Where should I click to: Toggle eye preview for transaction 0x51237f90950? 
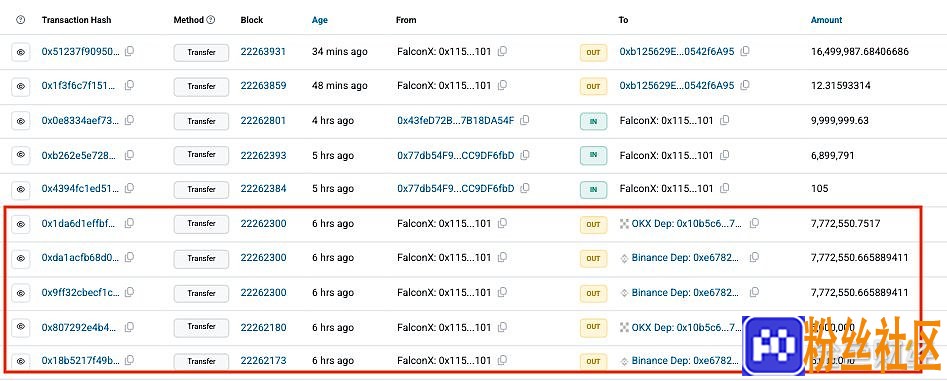click(x=21, y=53)
